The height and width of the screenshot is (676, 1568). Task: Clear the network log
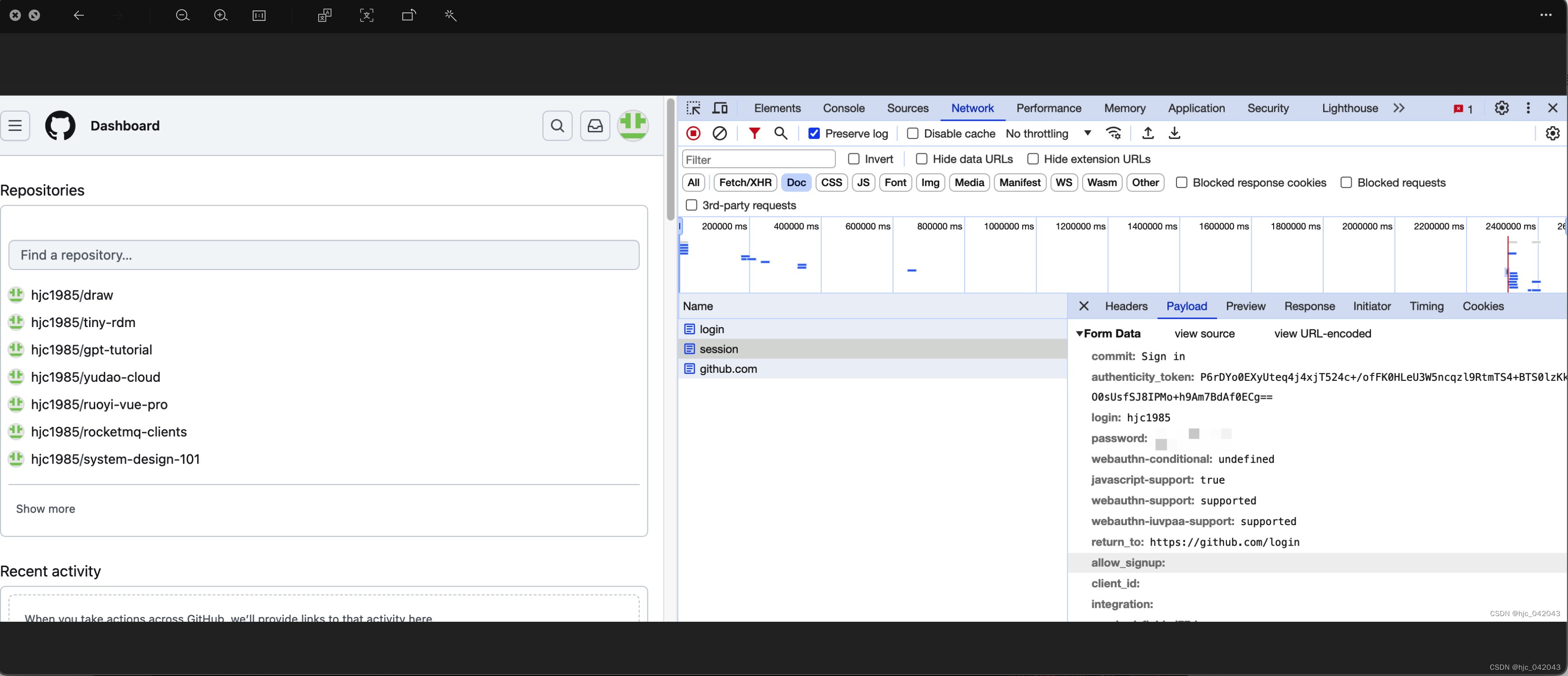720,133
